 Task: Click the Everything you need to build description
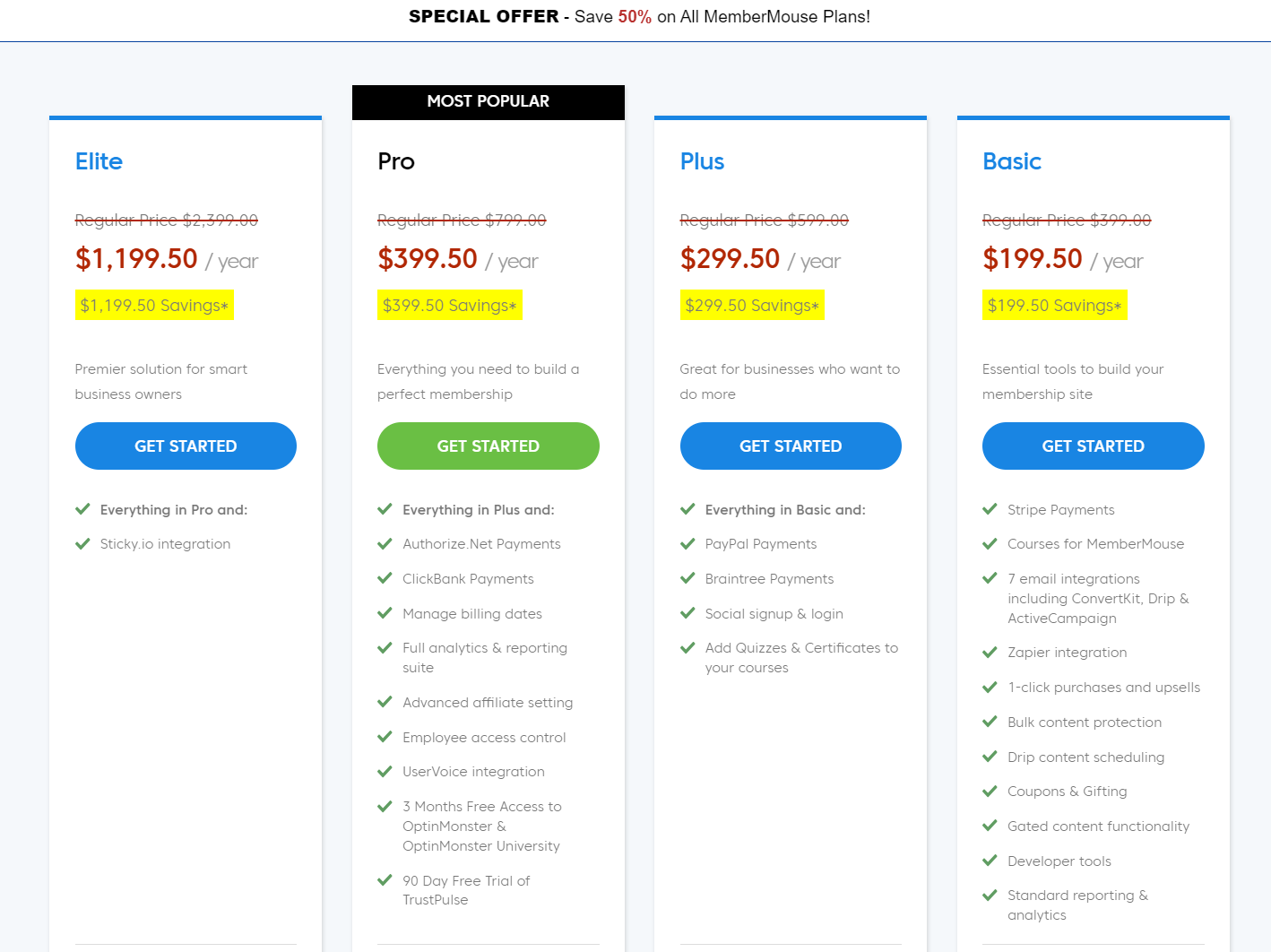pos(479,381)
